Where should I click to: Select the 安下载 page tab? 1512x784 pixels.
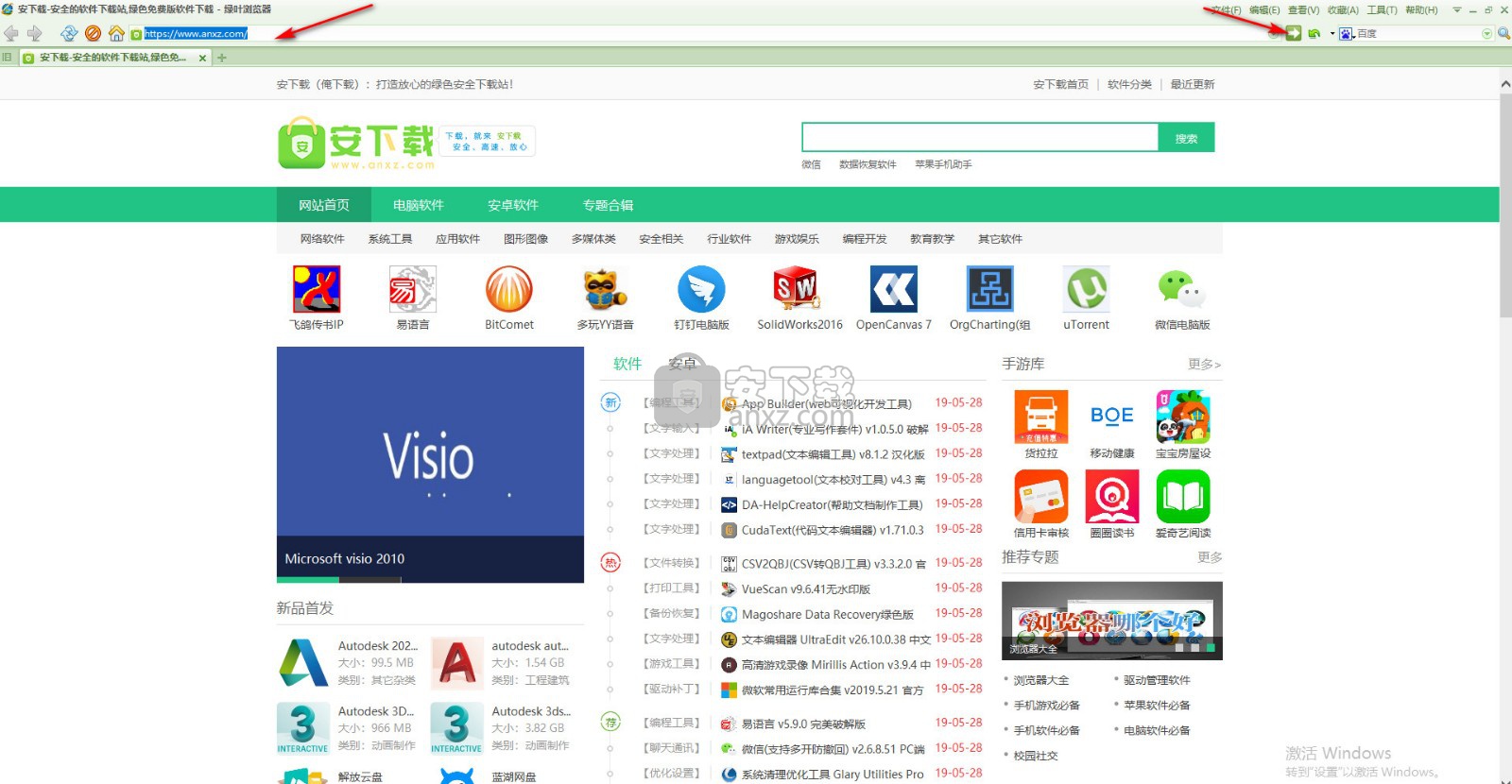114,58
